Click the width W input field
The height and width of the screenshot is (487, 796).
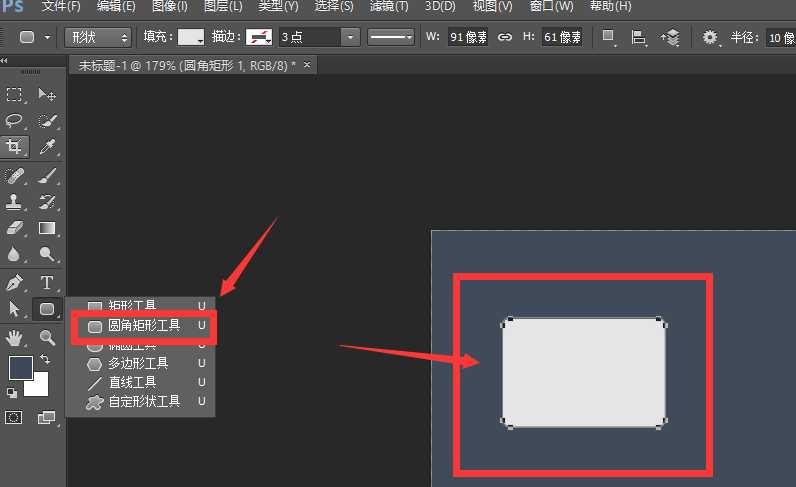(x=468, y=37)
